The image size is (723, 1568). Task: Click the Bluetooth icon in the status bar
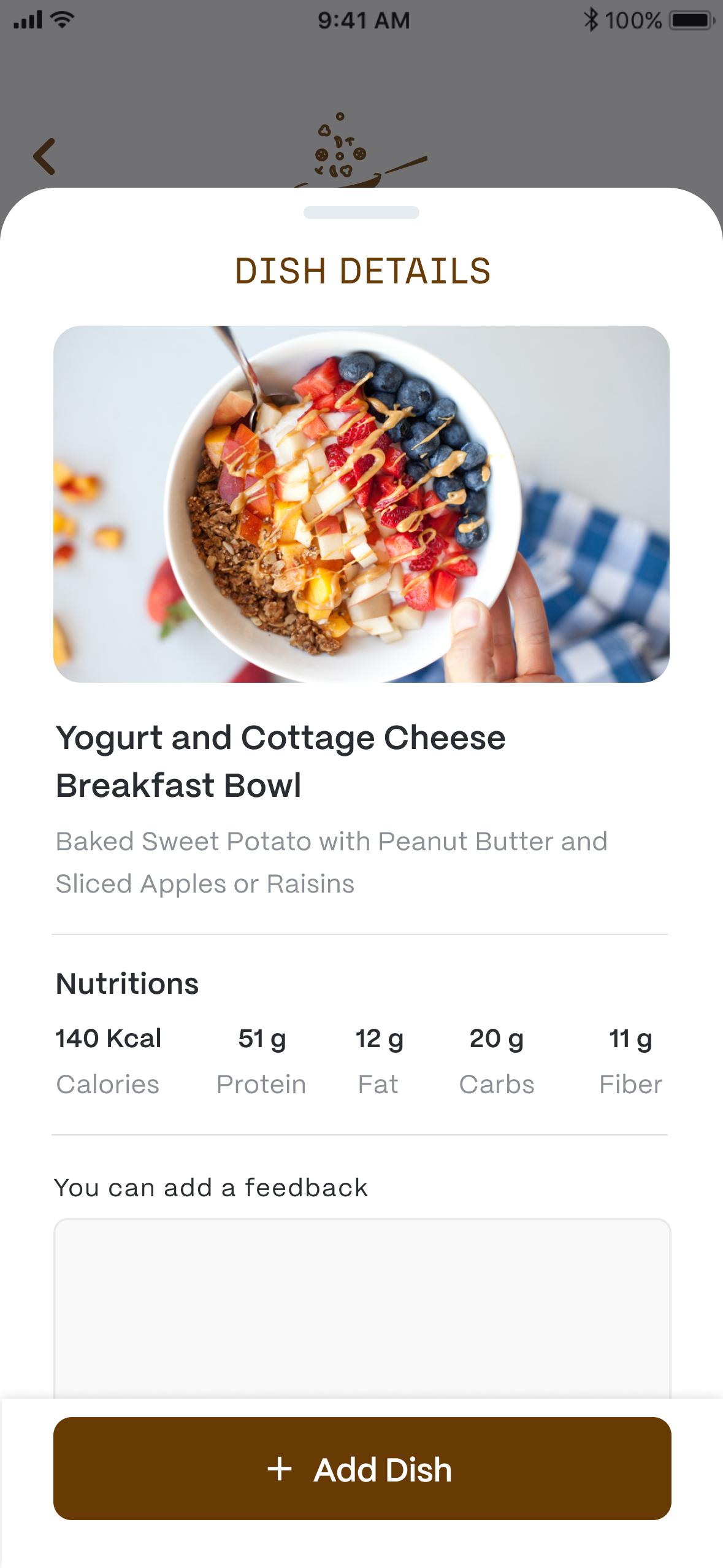coord(592,19)
